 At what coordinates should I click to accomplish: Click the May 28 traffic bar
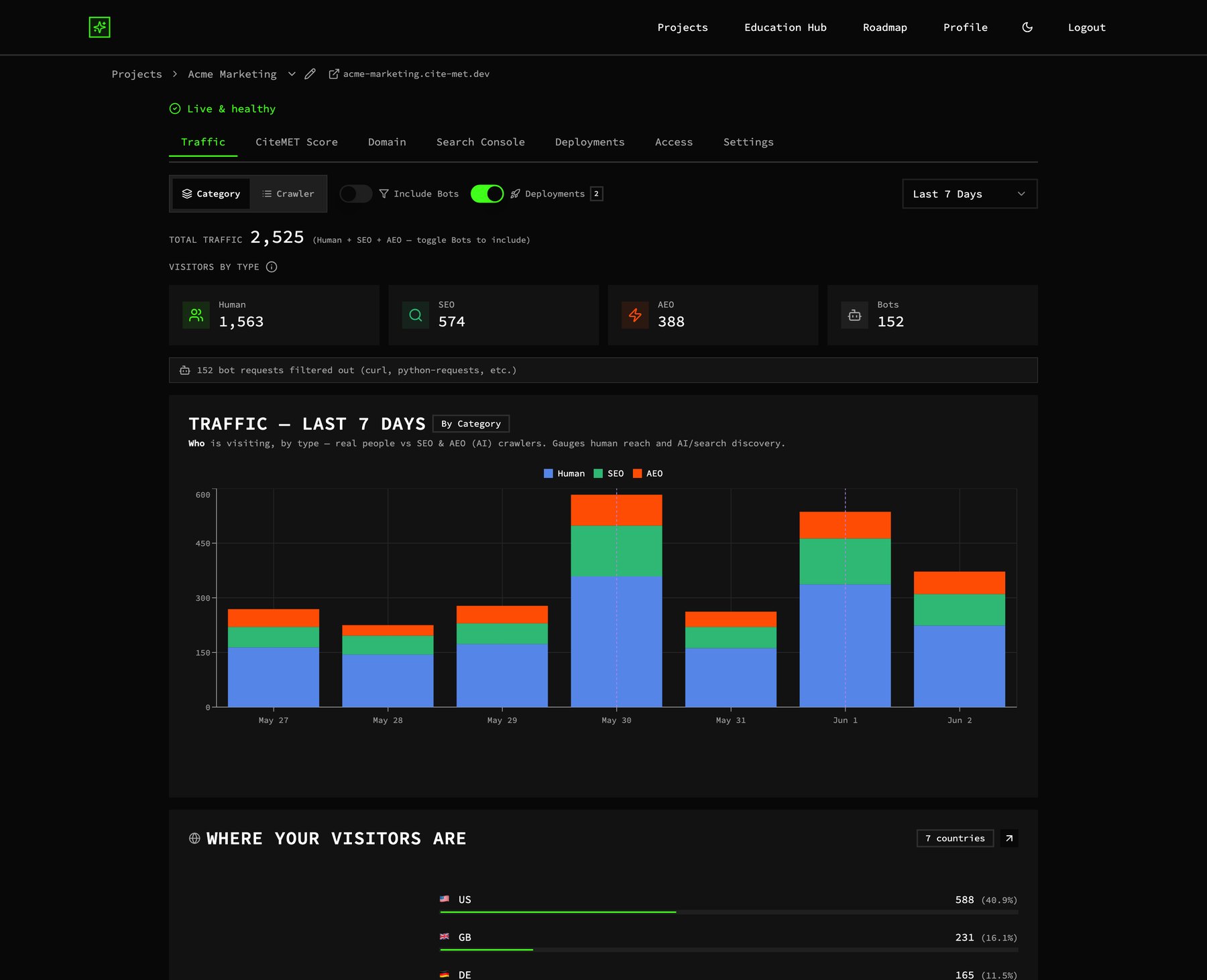(x=388, y=666)
